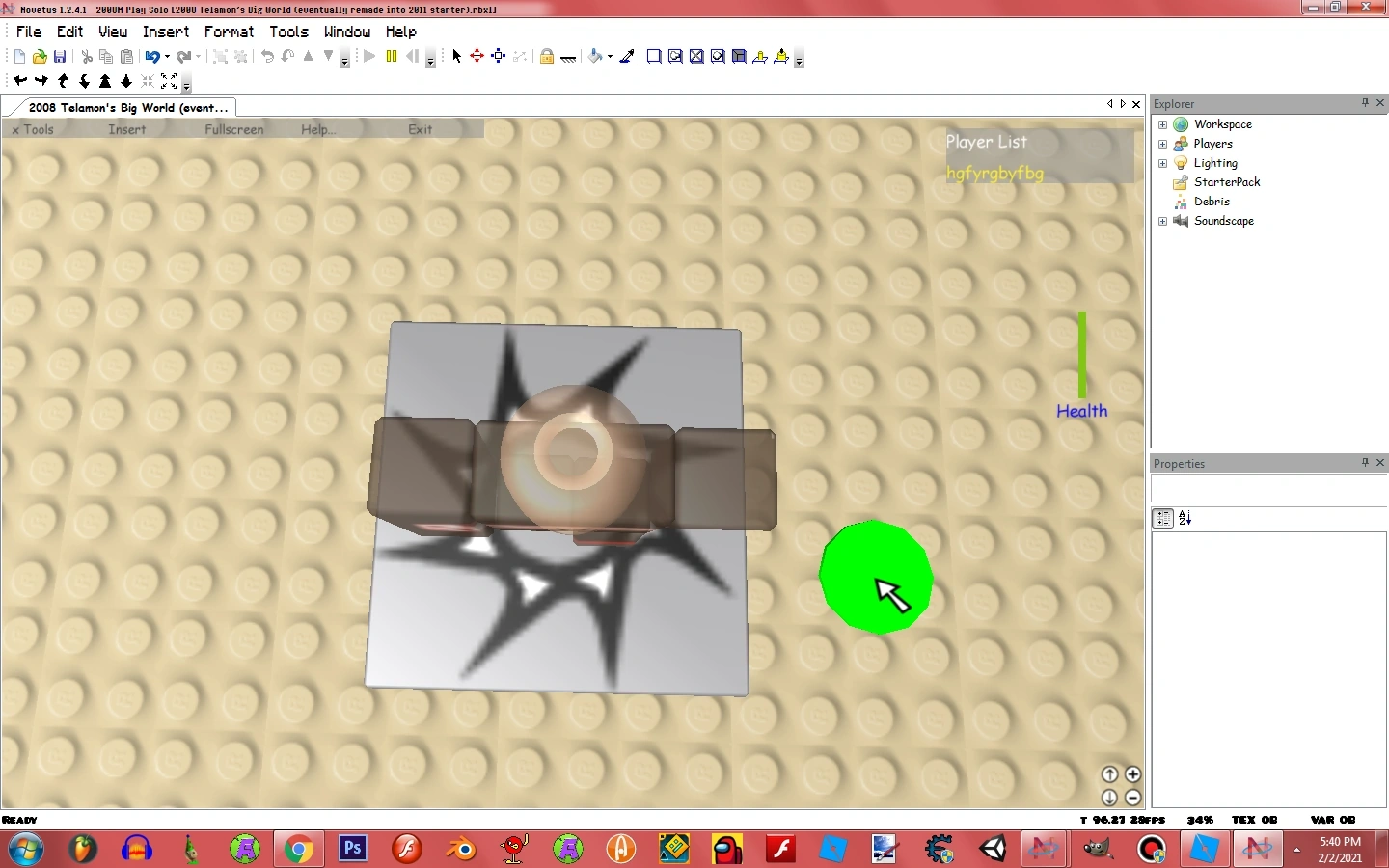1389x868 pixels.
Task: Zoom in with the plus camera button
Action: 1133,774
